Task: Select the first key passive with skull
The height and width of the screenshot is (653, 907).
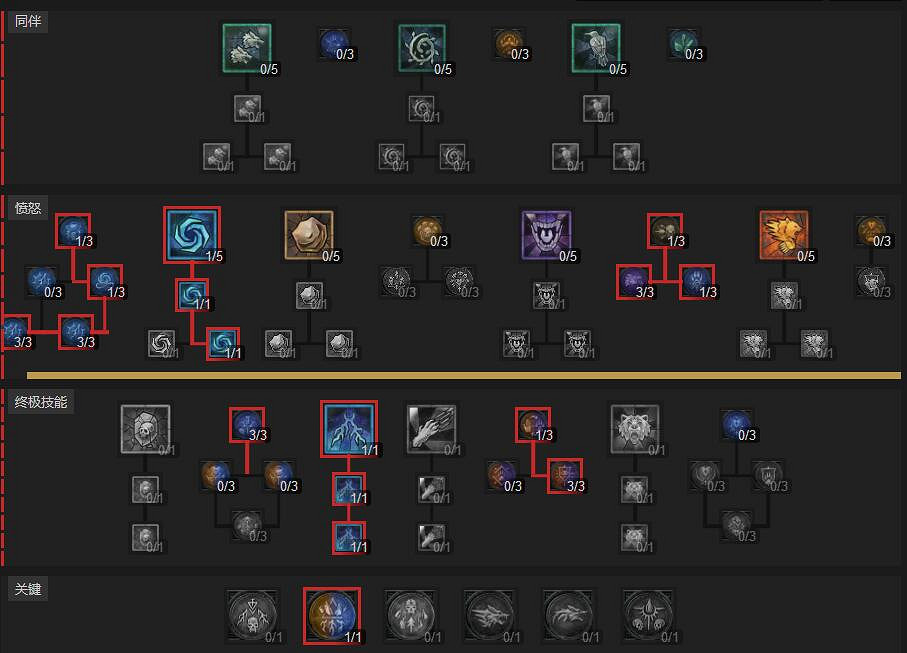Action: tap(253, 615)
